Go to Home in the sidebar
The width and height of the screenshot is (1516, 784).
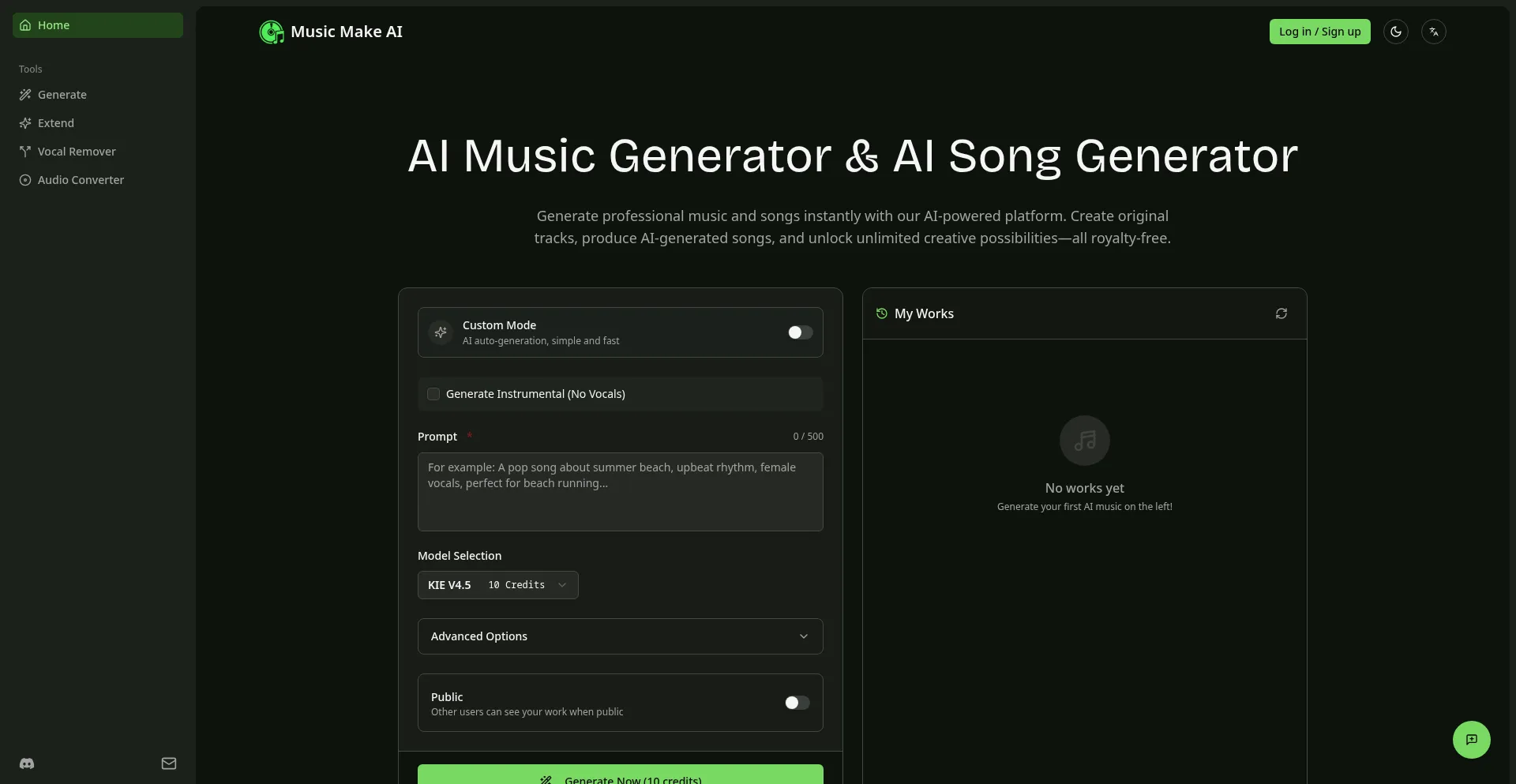pyautogui.click(x=52, y=24)
